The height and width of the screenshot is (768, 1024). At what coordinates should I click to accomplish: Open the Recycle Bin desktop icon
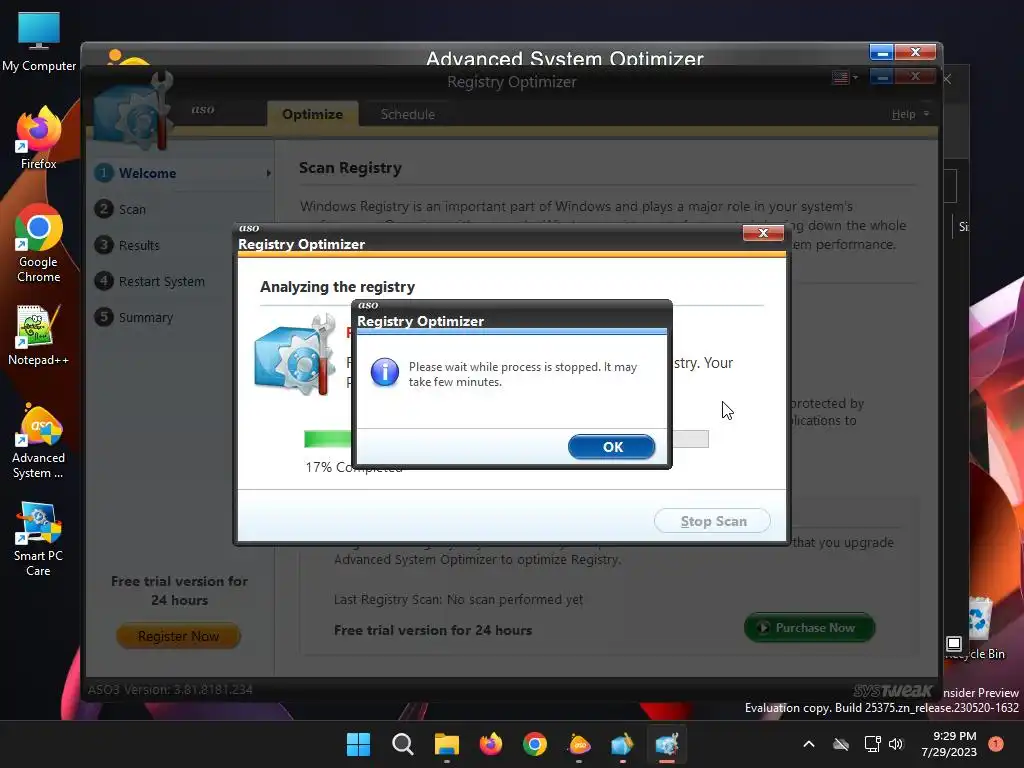(x=979, y=628)
